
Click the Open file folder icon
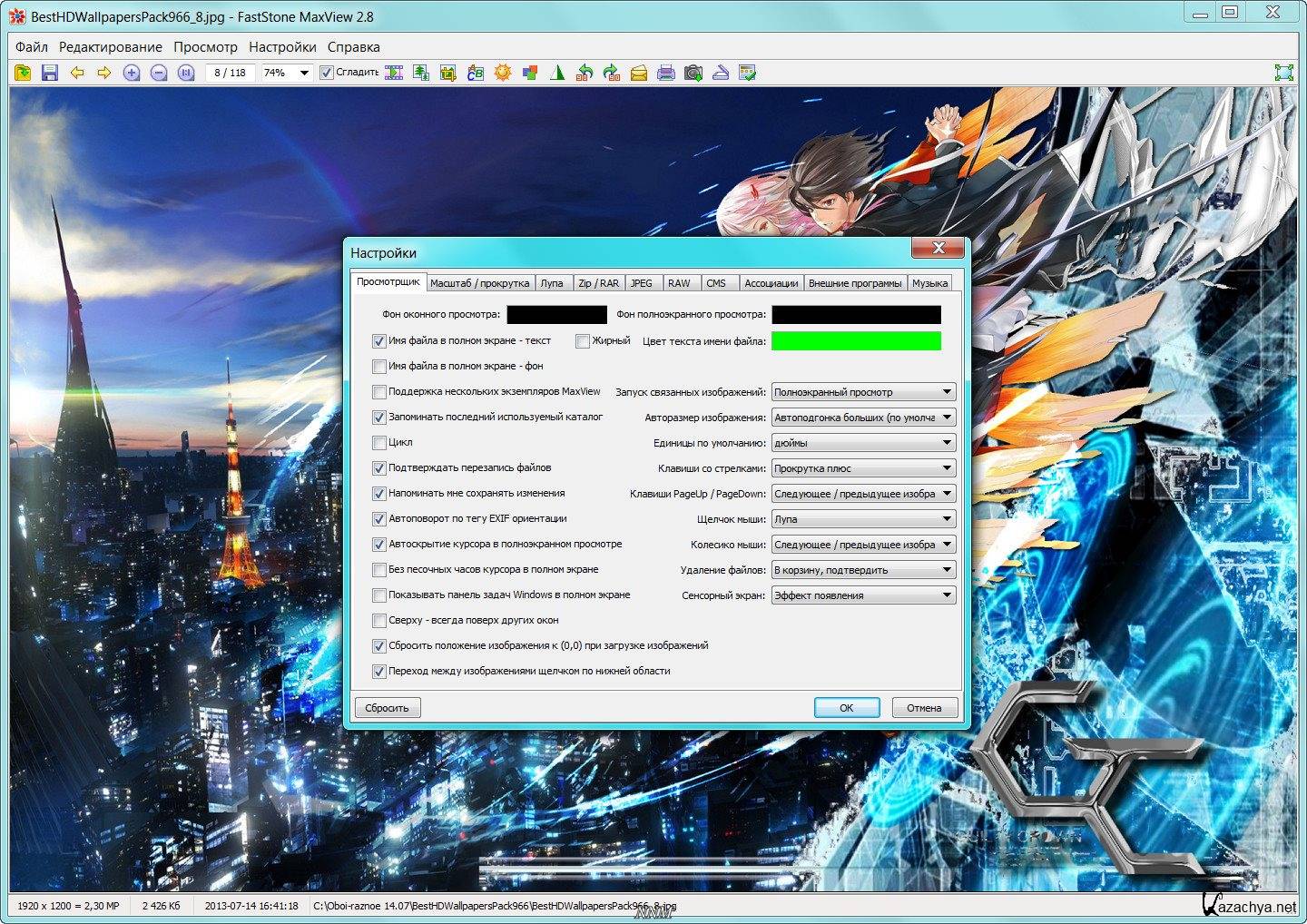click(x=23, y=73)
